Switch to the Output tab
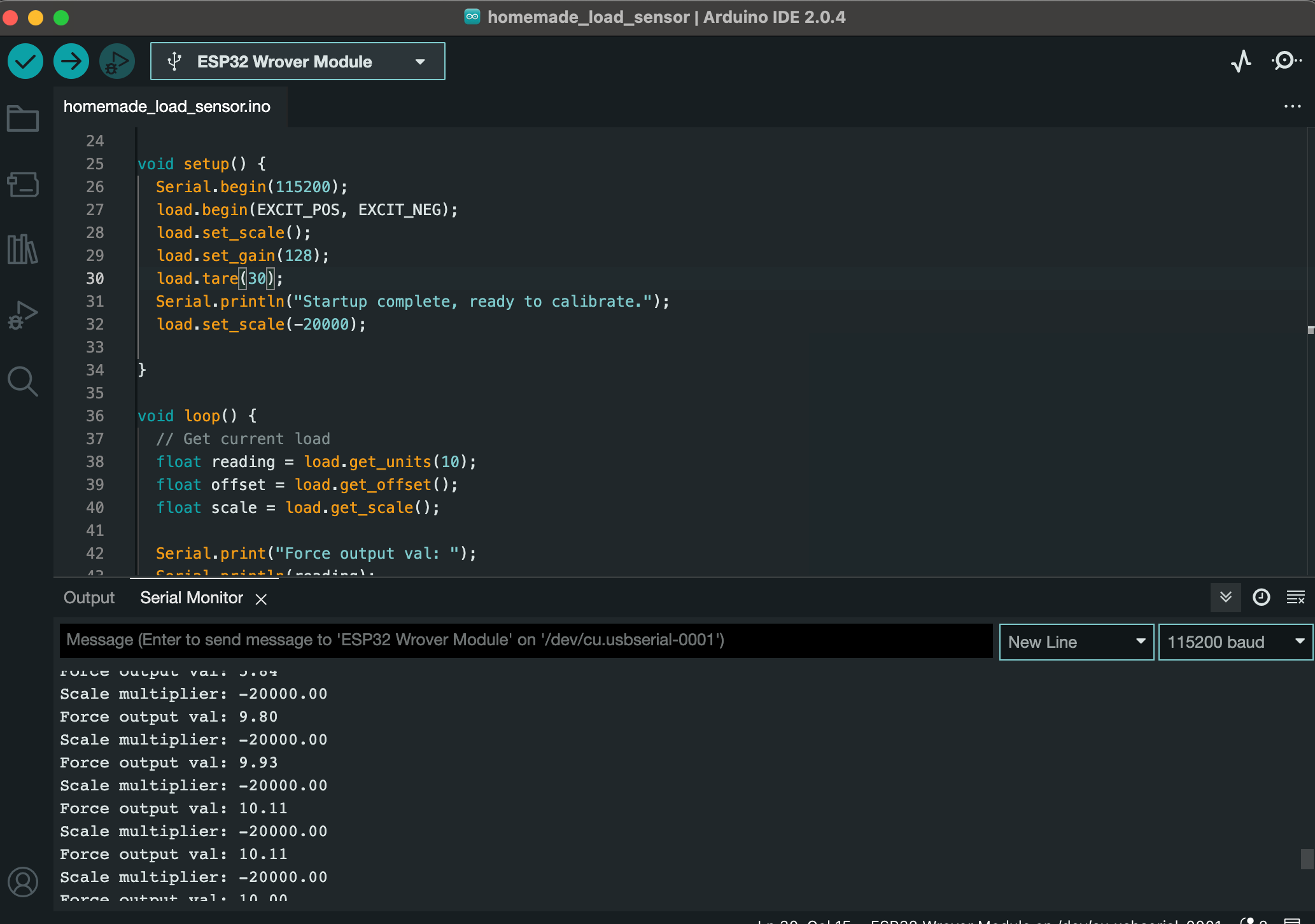Viewport: 1315px width, 924px height. 89,598
